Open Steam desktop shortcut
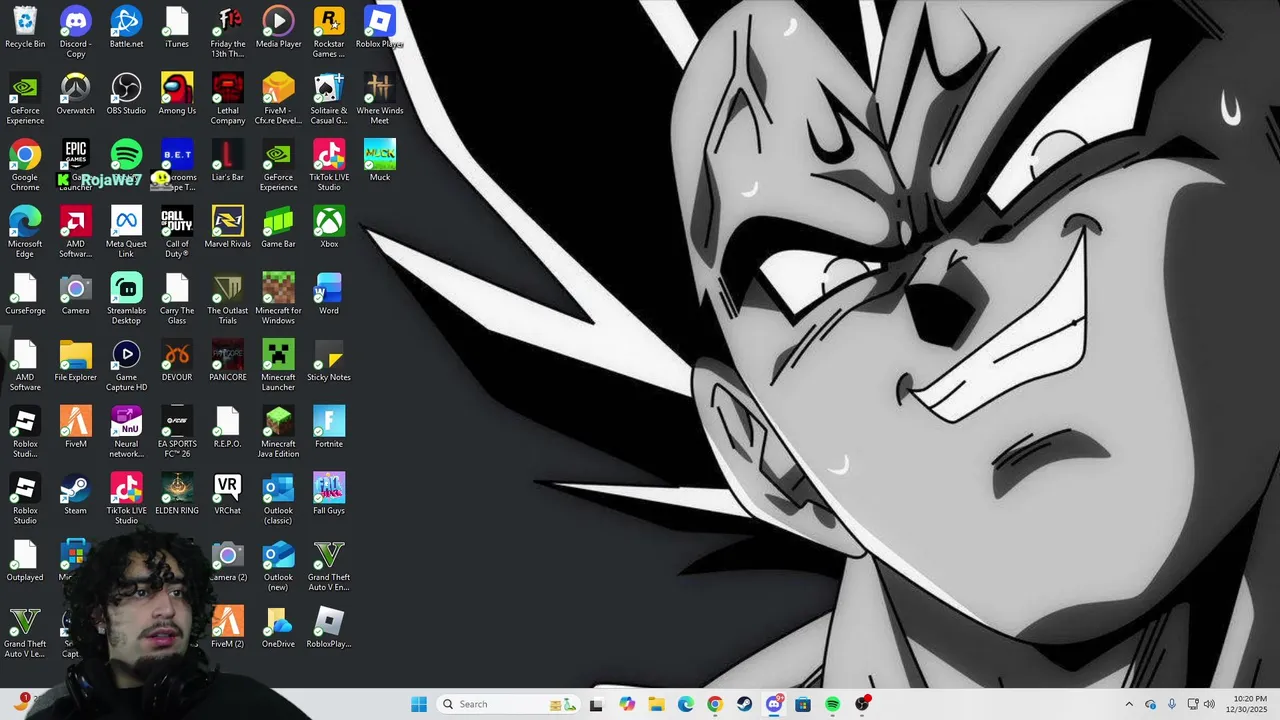1280x720 pixels. click(x=75, y=494)
